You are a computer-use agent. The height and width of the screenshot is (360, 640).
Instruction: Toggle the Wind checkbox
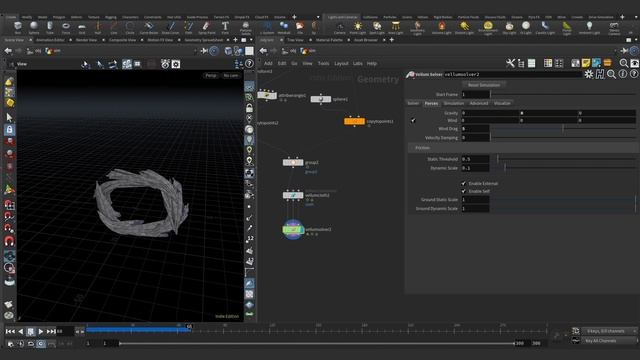click(413, 120)
